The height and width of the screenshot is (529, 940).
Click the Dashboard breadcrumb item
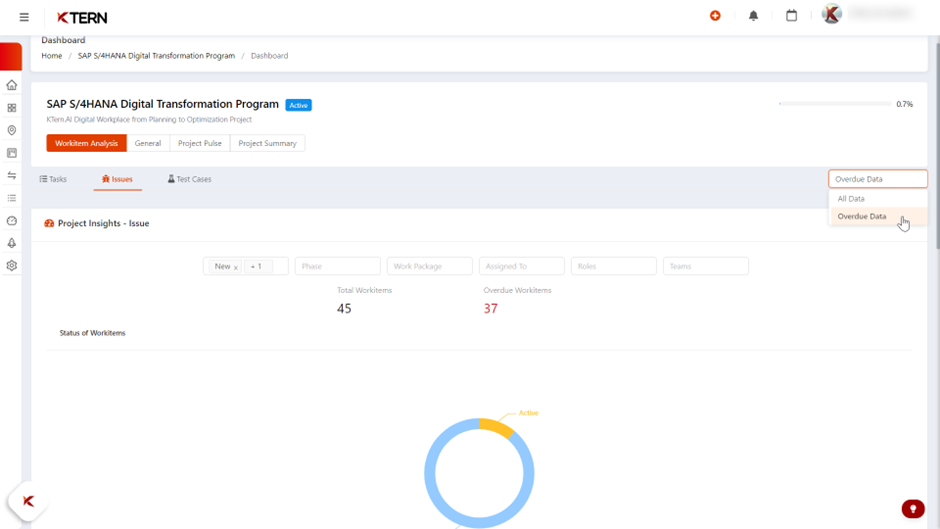click(x=269, y=56)
